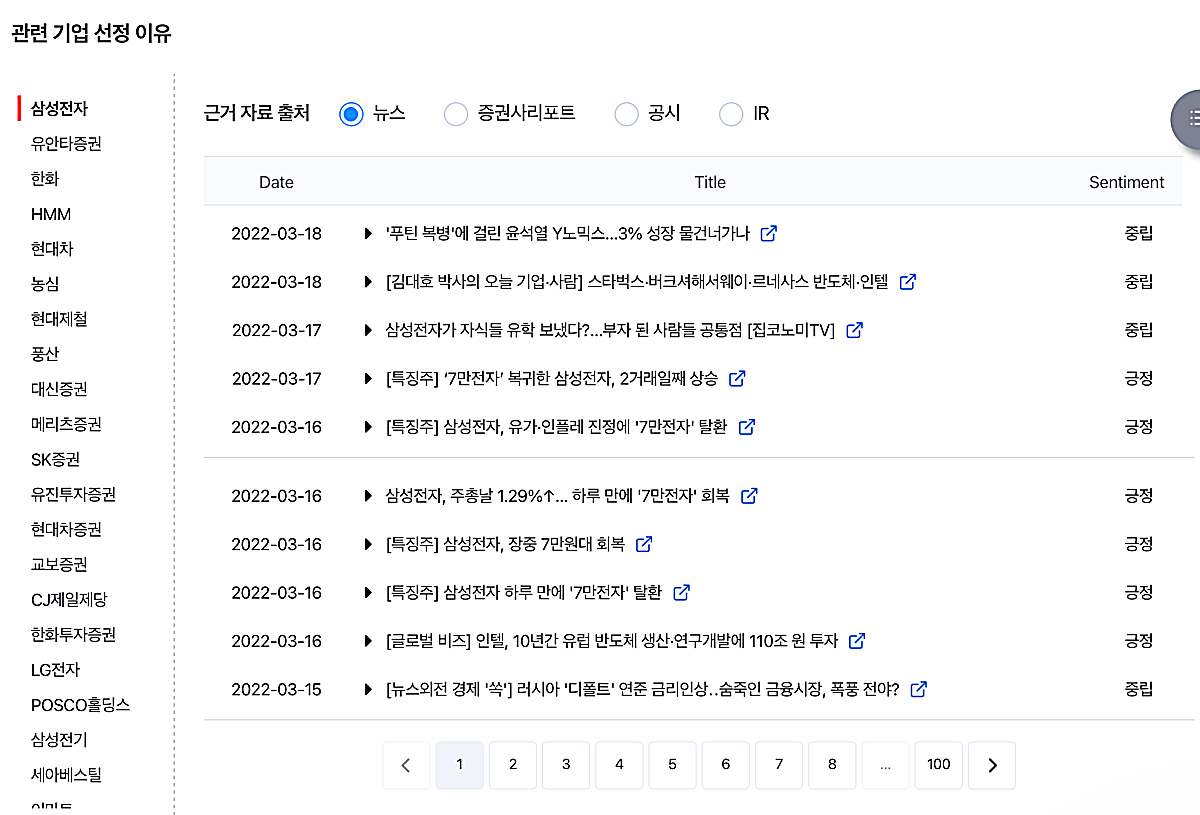
Task: Select 삼성전기 in the company list
Action: [x=59, y=740]
